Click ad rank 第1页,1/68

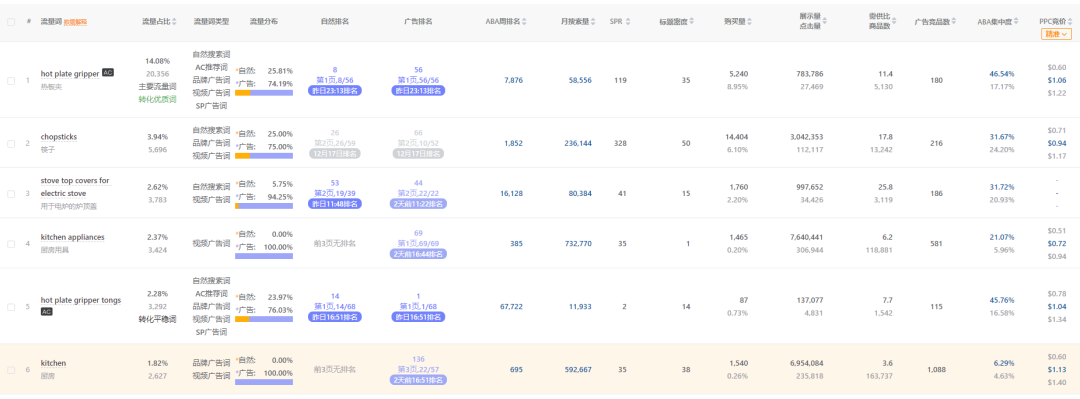pyautogui.click(x=418, y=306)
